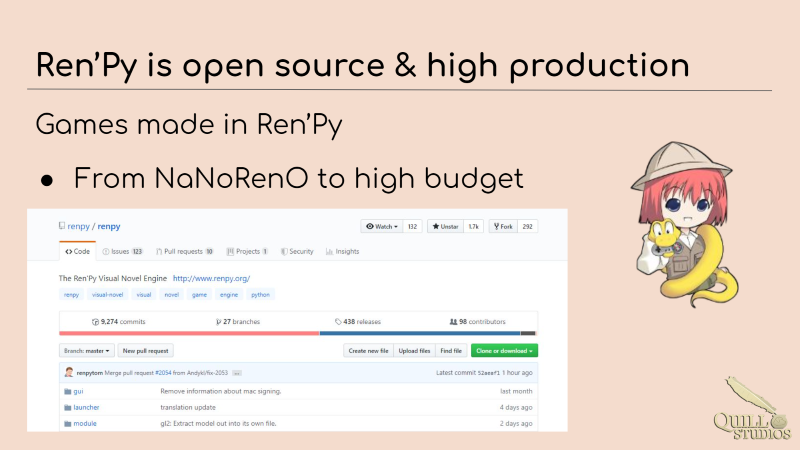Viewport: 800px width, 450px height.
Task: Click the novel topic tag
Action: (171, 295)
